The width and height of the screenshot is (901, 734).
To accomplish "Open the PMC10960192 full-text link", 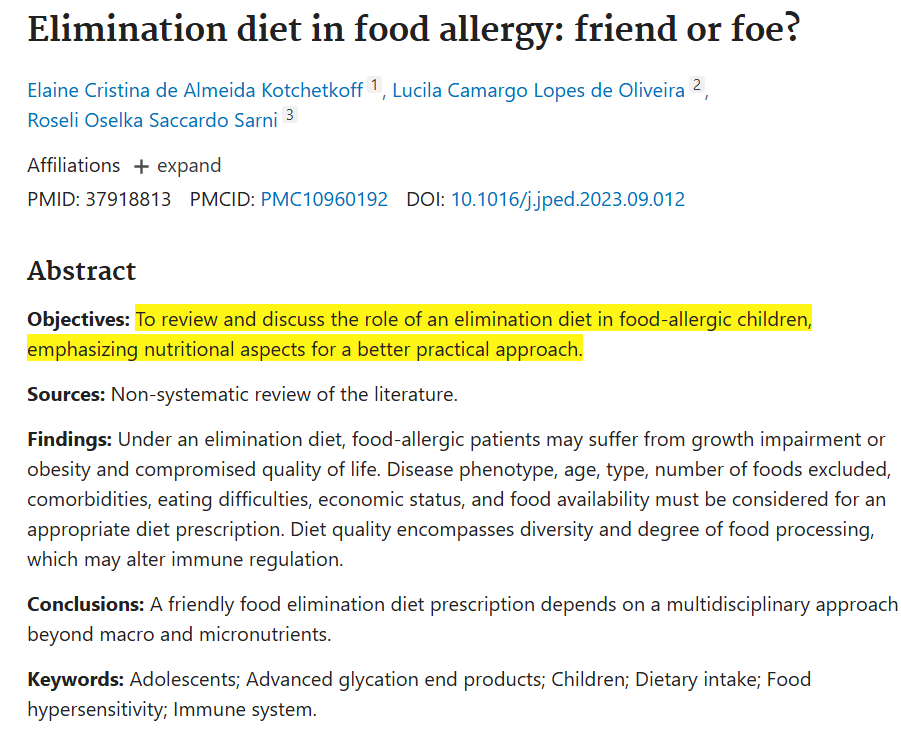I will (324, 199).
